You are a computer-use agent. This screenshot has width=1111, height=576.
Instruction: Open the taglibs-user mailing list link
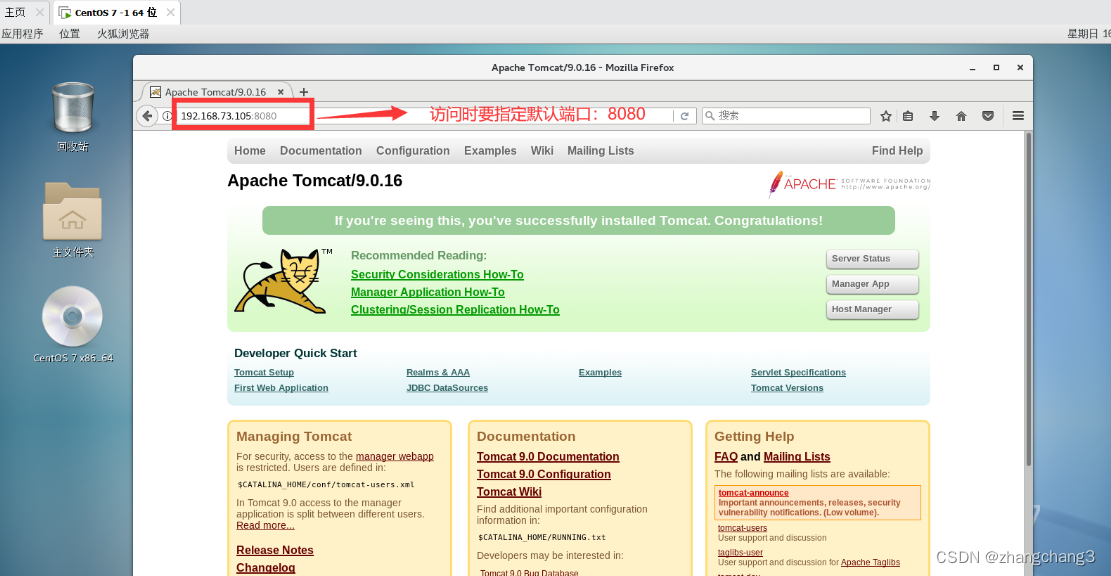[740, 553]
